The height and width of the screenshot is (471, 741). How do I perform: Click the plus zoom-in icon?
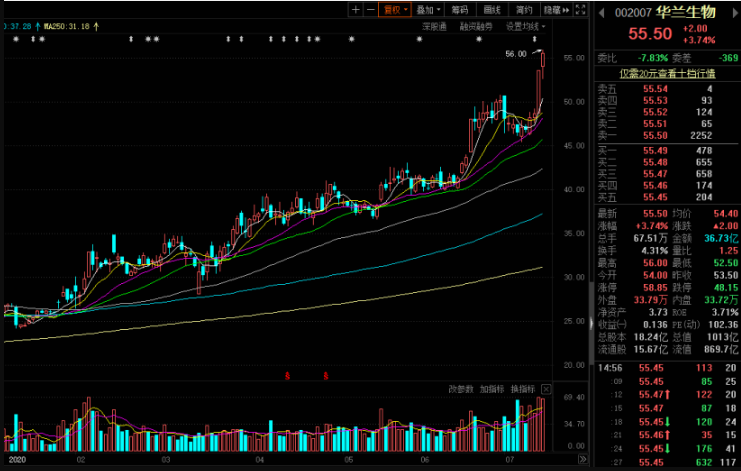[355, 9]
